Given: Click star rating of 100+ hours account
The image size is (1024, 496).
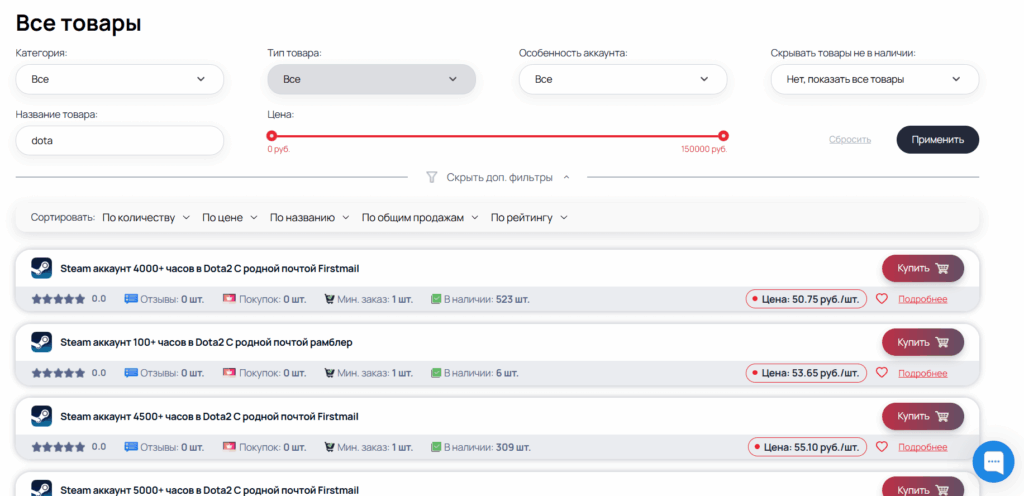Looking at the screenshot, I should pos(58,373).
